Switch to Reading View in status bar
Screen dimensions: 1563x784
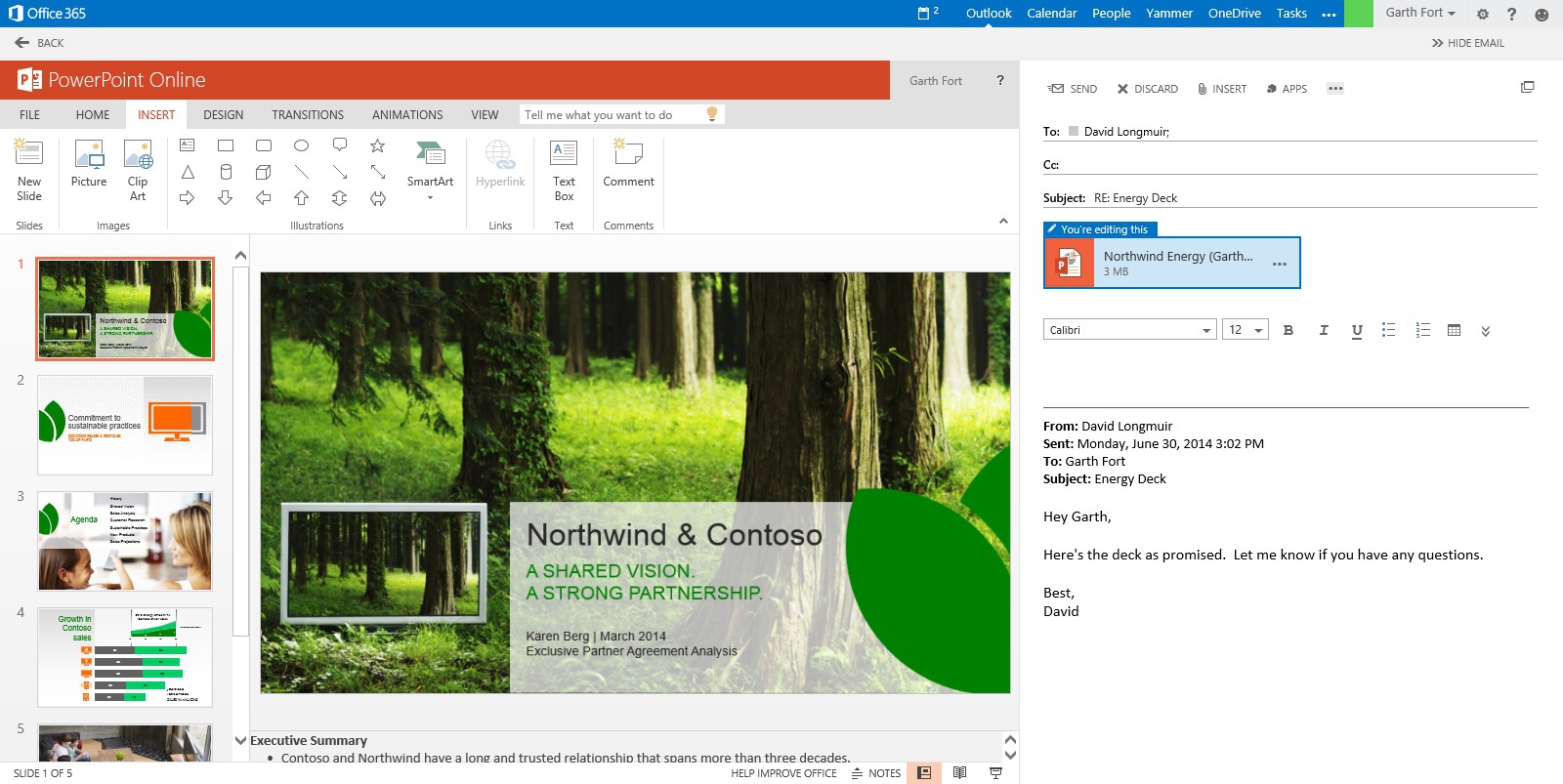point(960,773)
